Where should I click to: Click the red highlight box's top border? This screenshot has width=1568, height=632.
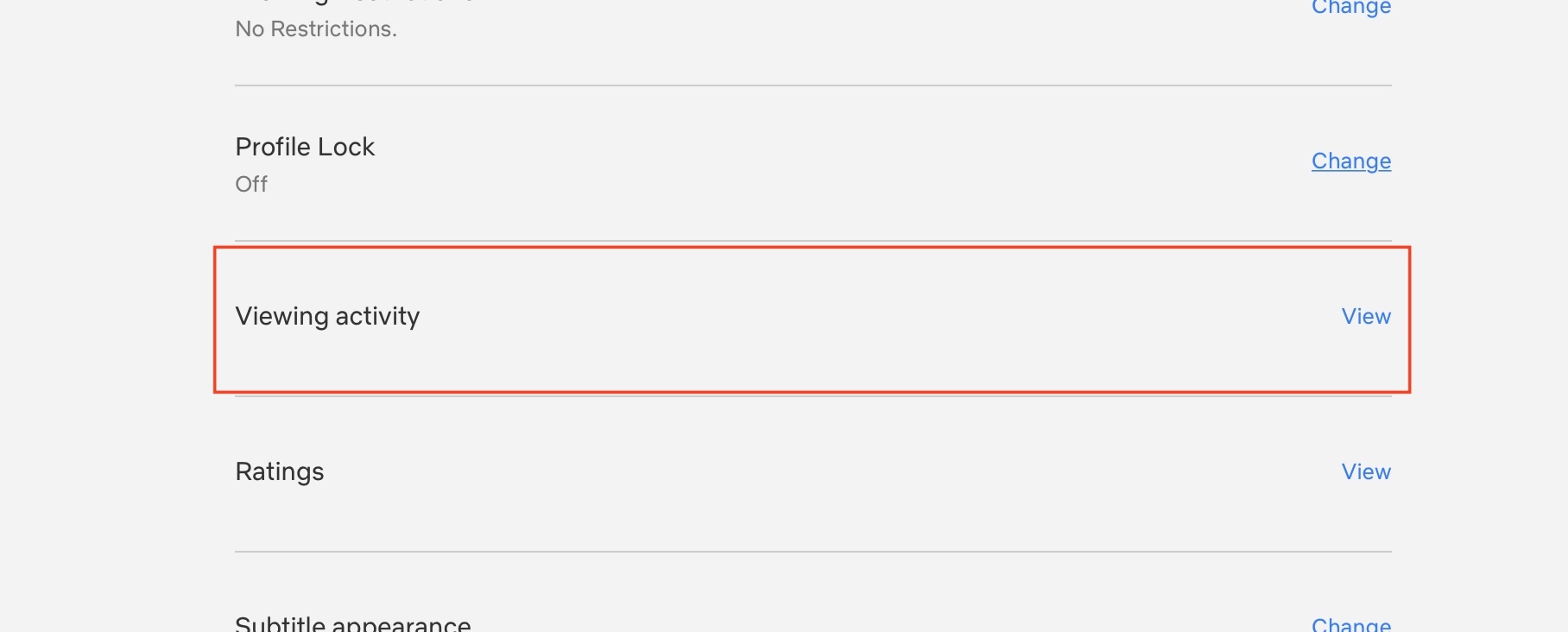[x=812, y=249]
